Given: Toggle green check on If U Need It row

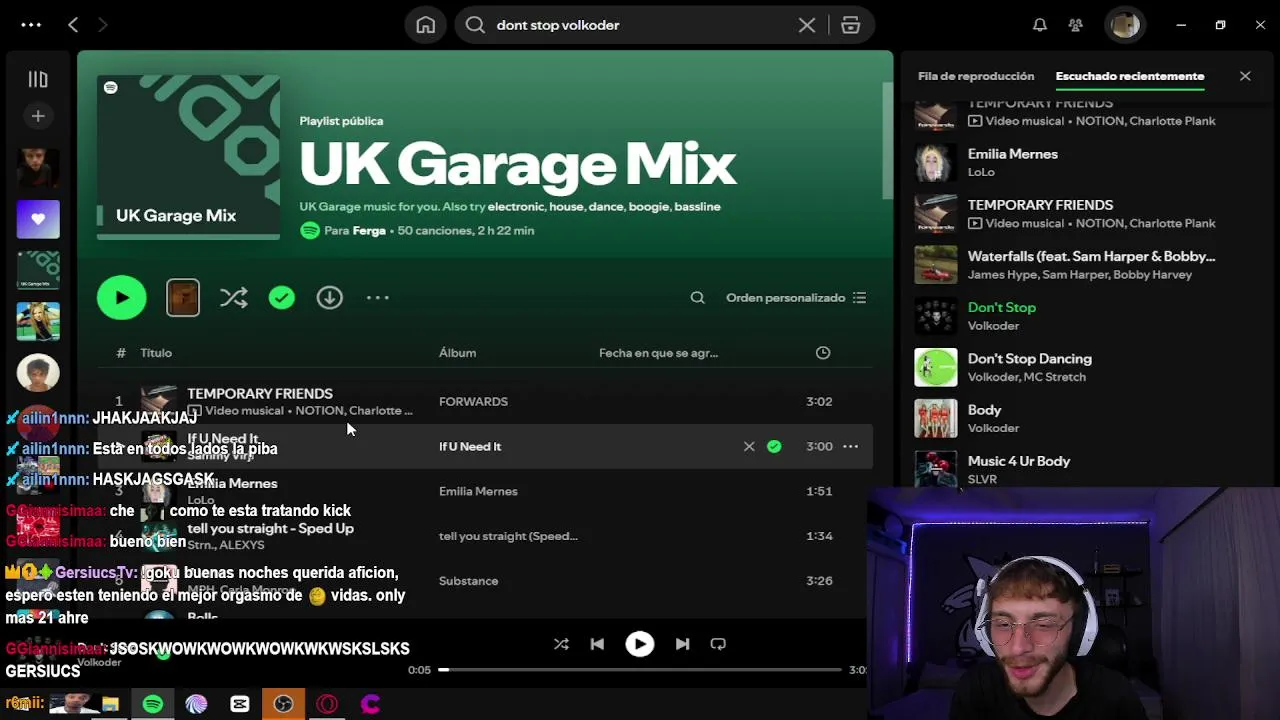Looking at the screenshot, I should pyautogui.click(x=774, y=446).
